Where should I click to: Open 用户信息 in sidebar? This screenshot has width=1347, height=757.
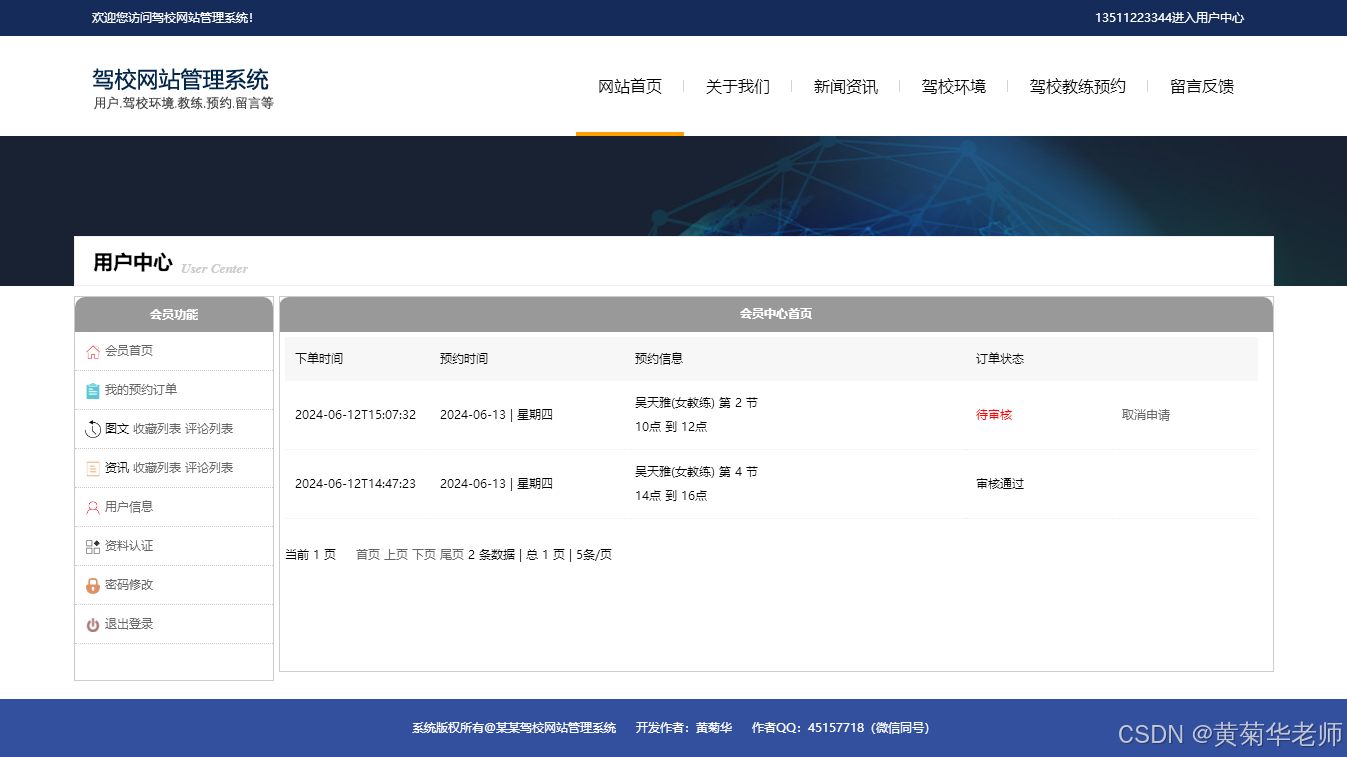click(x=129, y=507)
